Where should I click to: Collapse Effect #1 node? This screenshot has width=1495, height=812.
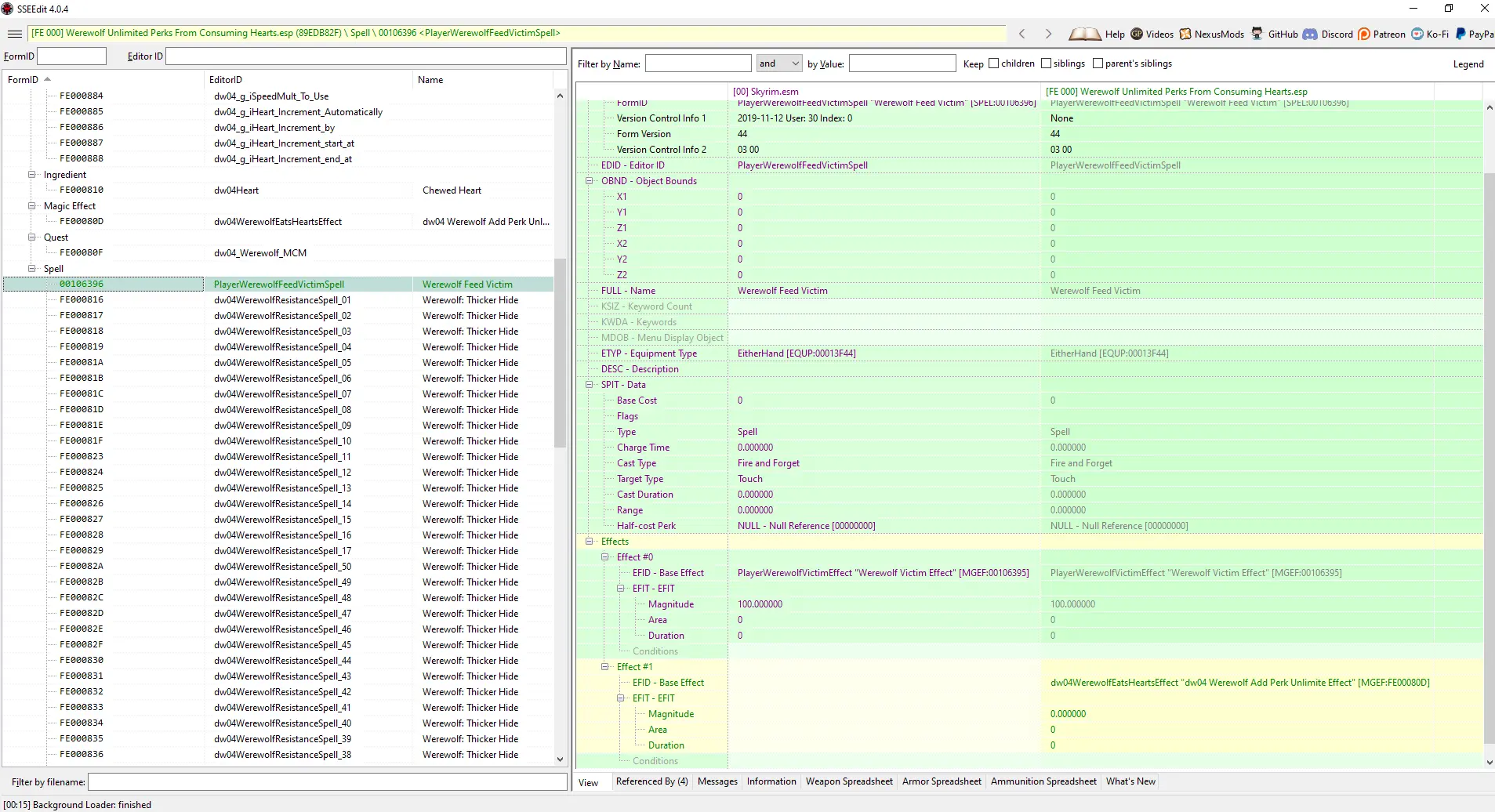click(605, 667)
